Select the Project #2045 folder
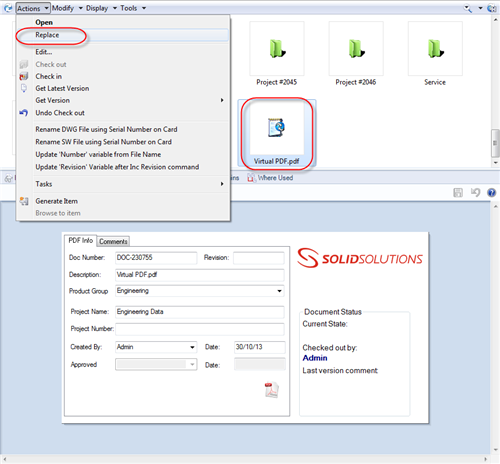The height and width of the screenshot is (464, 500). point(277,54)
